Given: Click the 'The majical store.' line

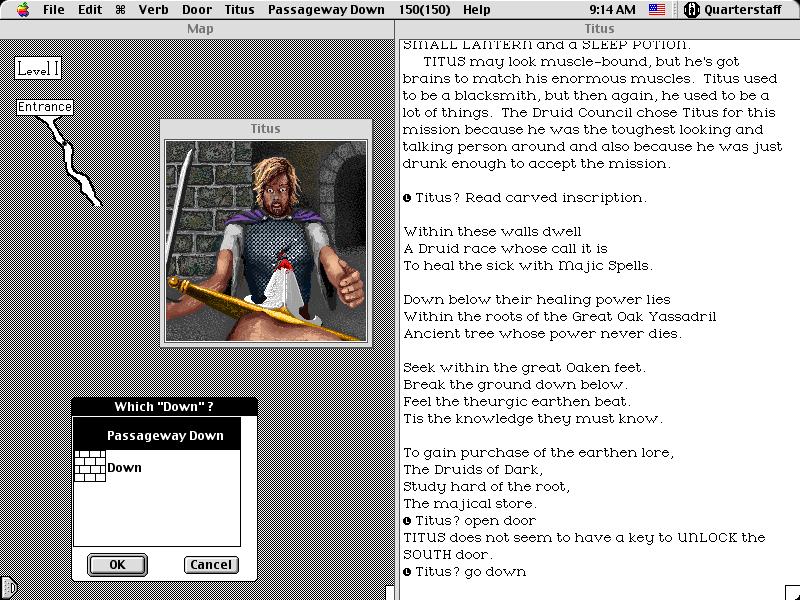Looking at the screenshot, I should click(x=470, y=504).
